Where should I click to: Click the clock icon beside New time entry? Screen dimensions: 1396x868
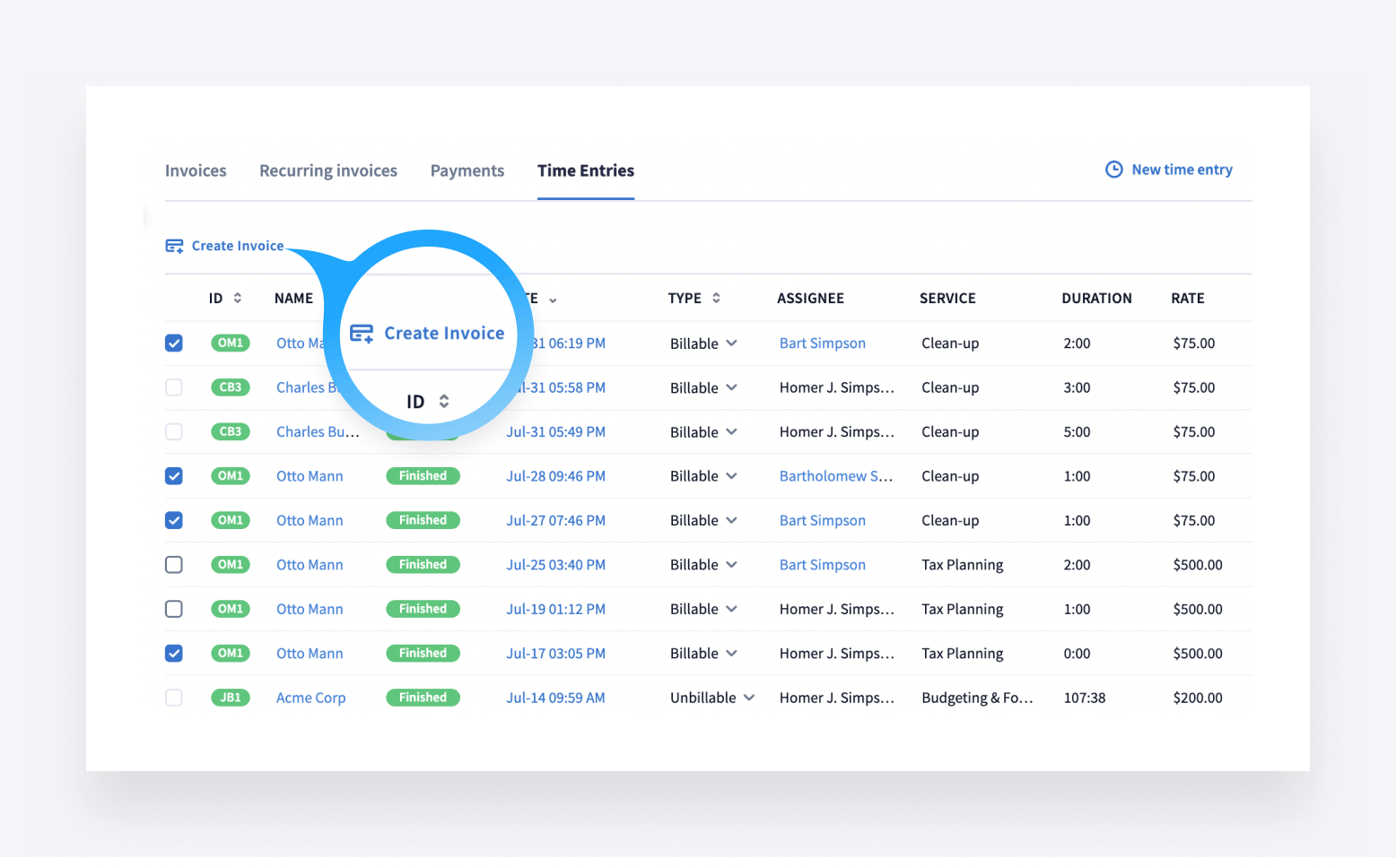(x=1113, y=169)
